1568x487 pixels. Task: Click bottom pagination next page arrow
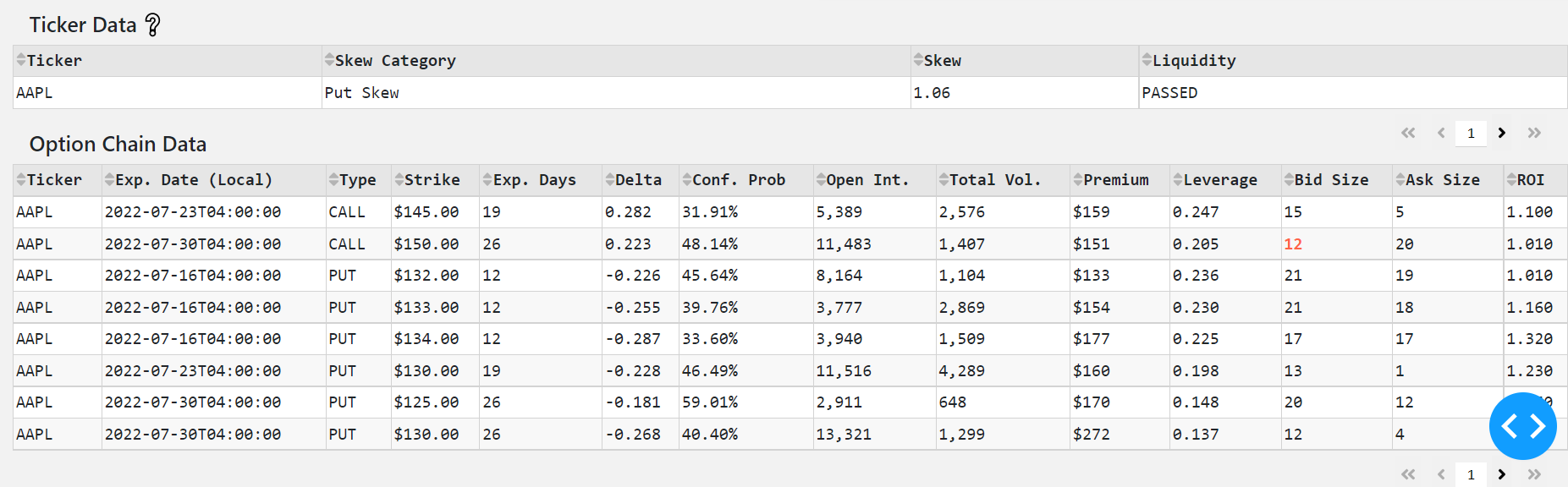point(1502,474)
